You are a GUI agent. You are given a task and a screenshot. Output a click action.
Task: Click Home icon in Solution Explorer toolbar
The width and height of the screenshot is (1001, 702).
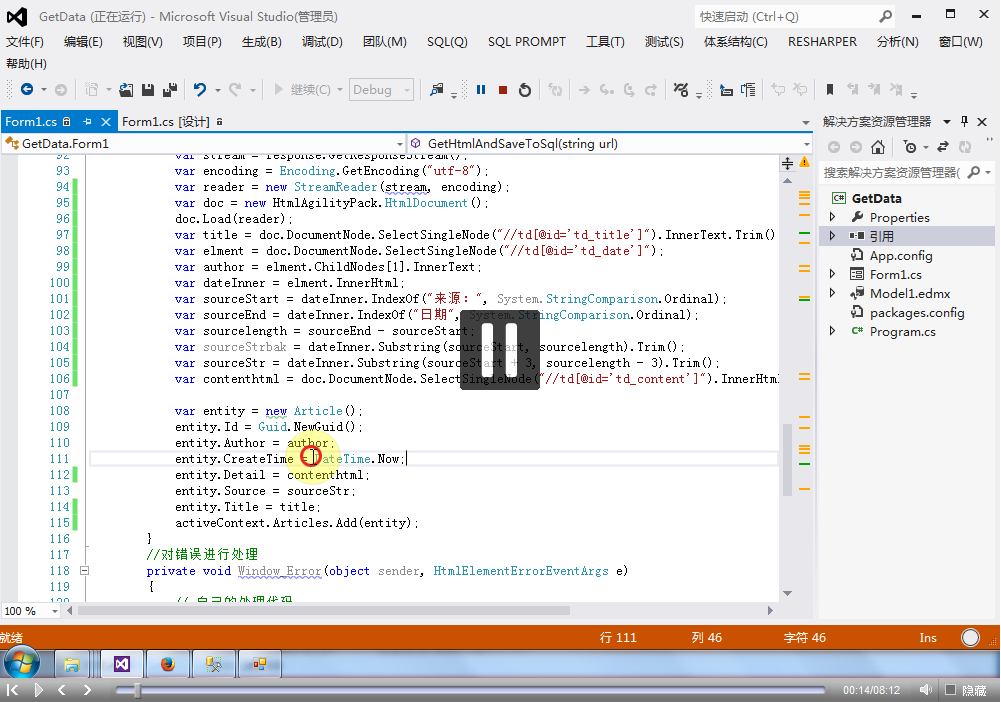[877, 147]
